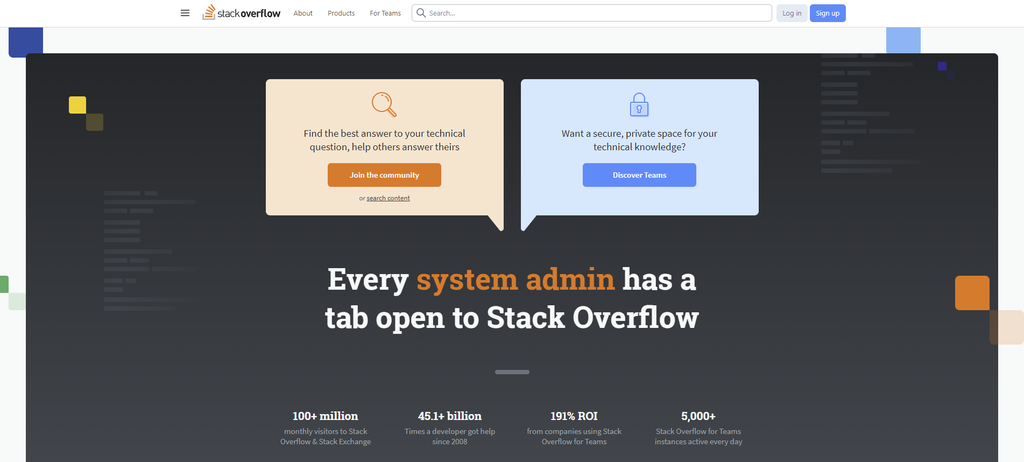Click the Discover Teams button
1024x462 pixels.
pyautogui.click(x=639, y=175)
